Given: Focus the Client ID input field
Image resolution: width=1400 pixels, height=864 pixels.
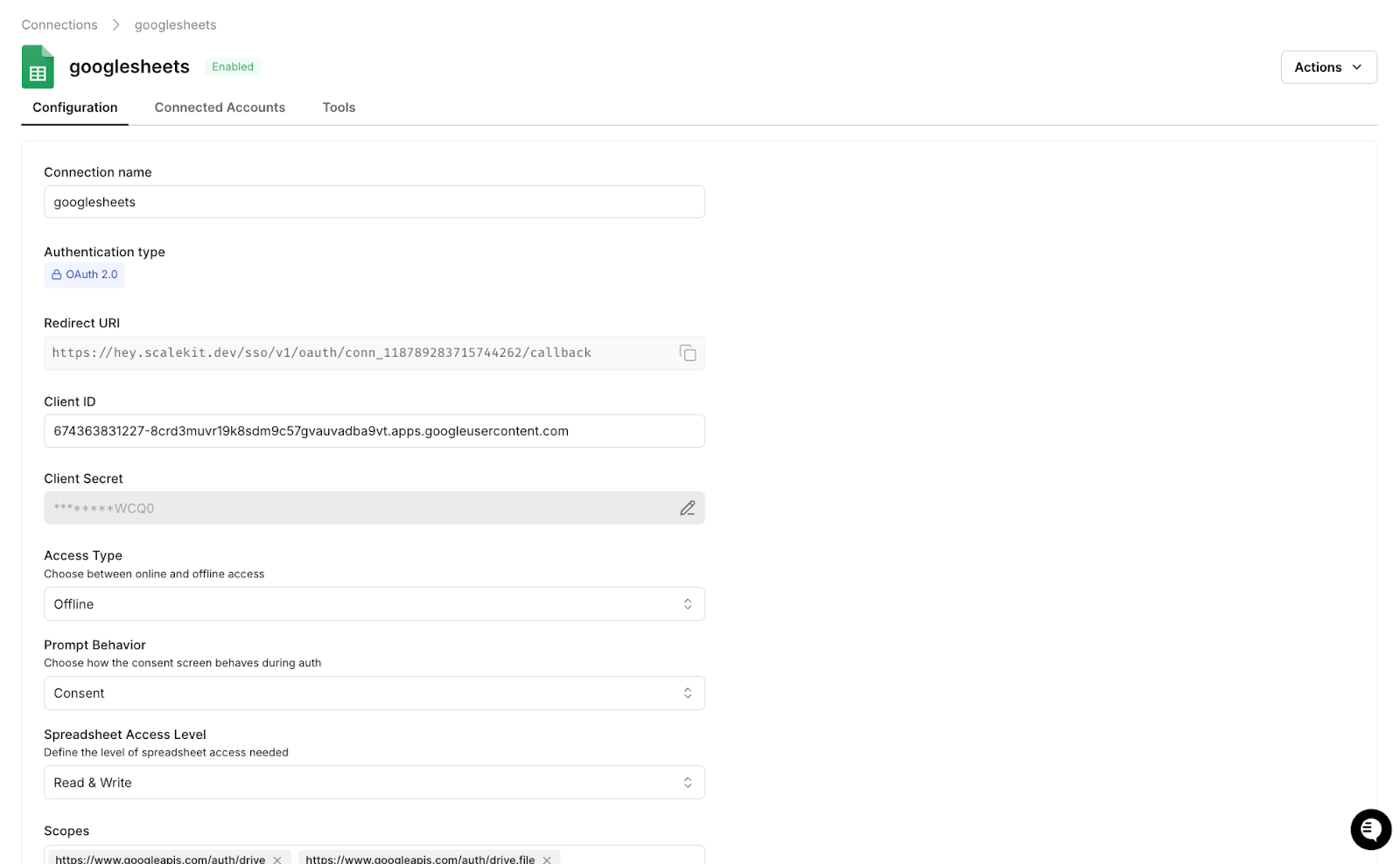Looking at the screenshot, I should click(x=374, y=431).
